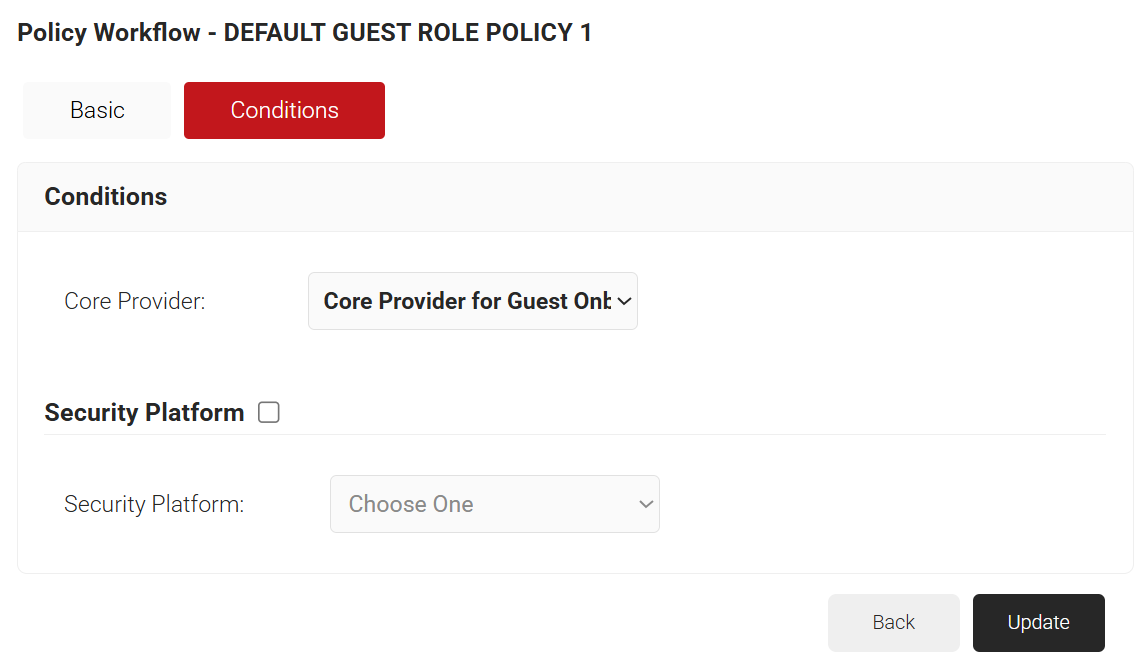Click empty space beside the Core Provider dropdown
The height and width of the screenshot is (667, 1137).
click(850, 301)
